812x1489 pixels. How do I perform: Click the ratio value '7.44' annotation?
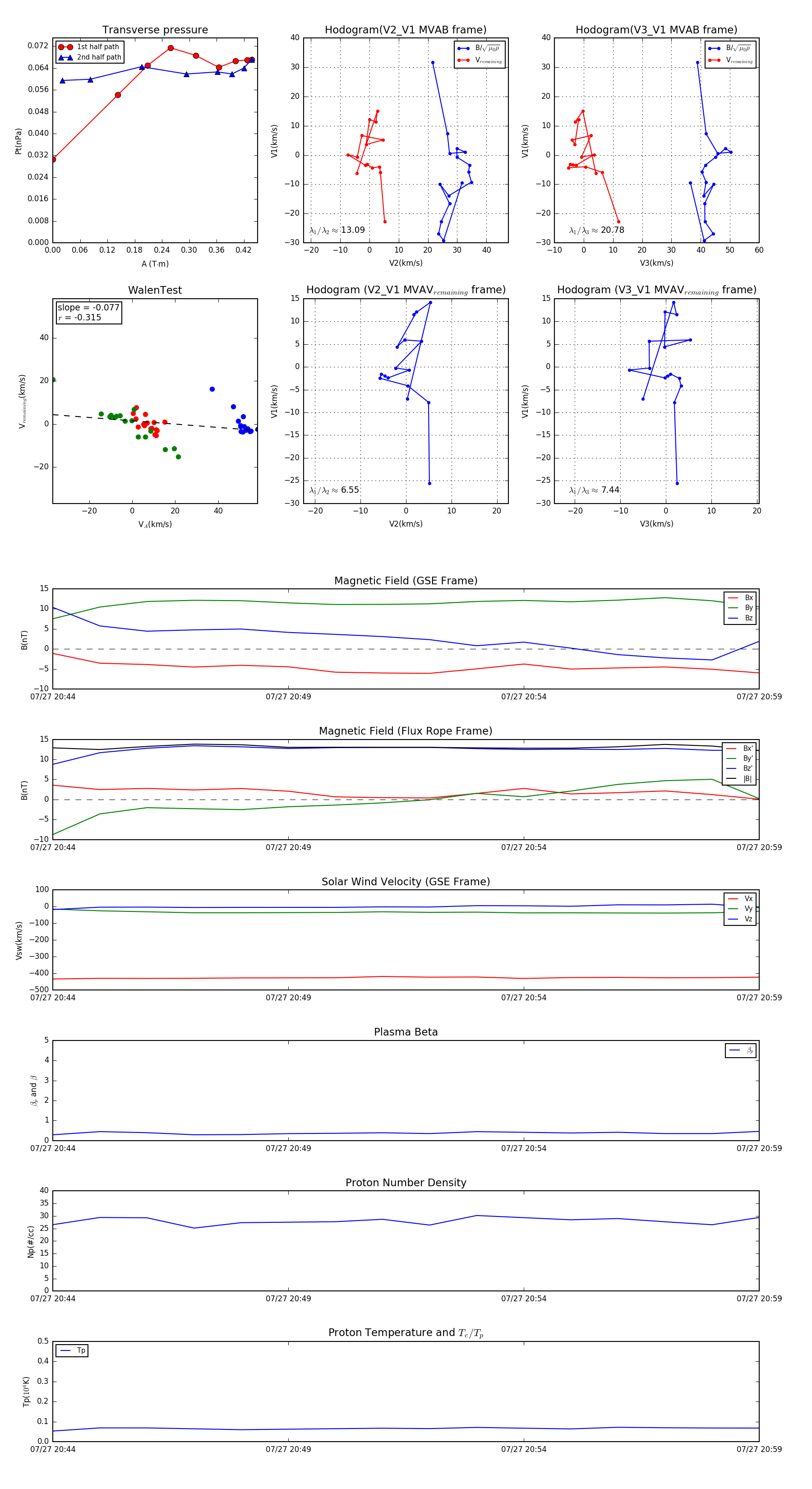(x=610, y=490)
